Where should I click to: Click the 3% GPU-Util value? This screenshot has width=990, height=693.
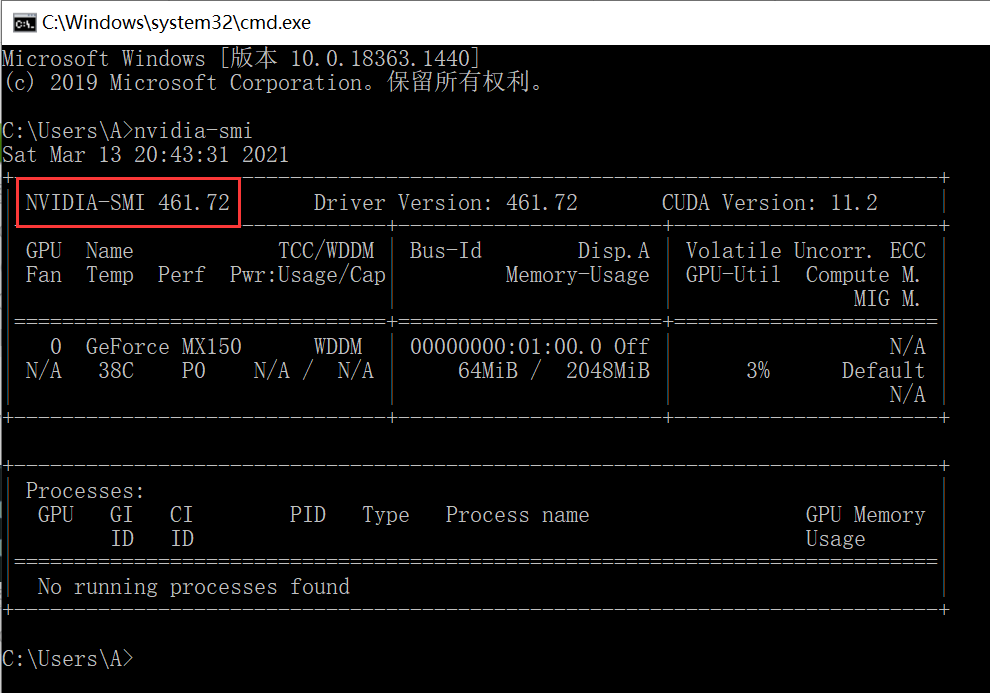coord(758,370)
